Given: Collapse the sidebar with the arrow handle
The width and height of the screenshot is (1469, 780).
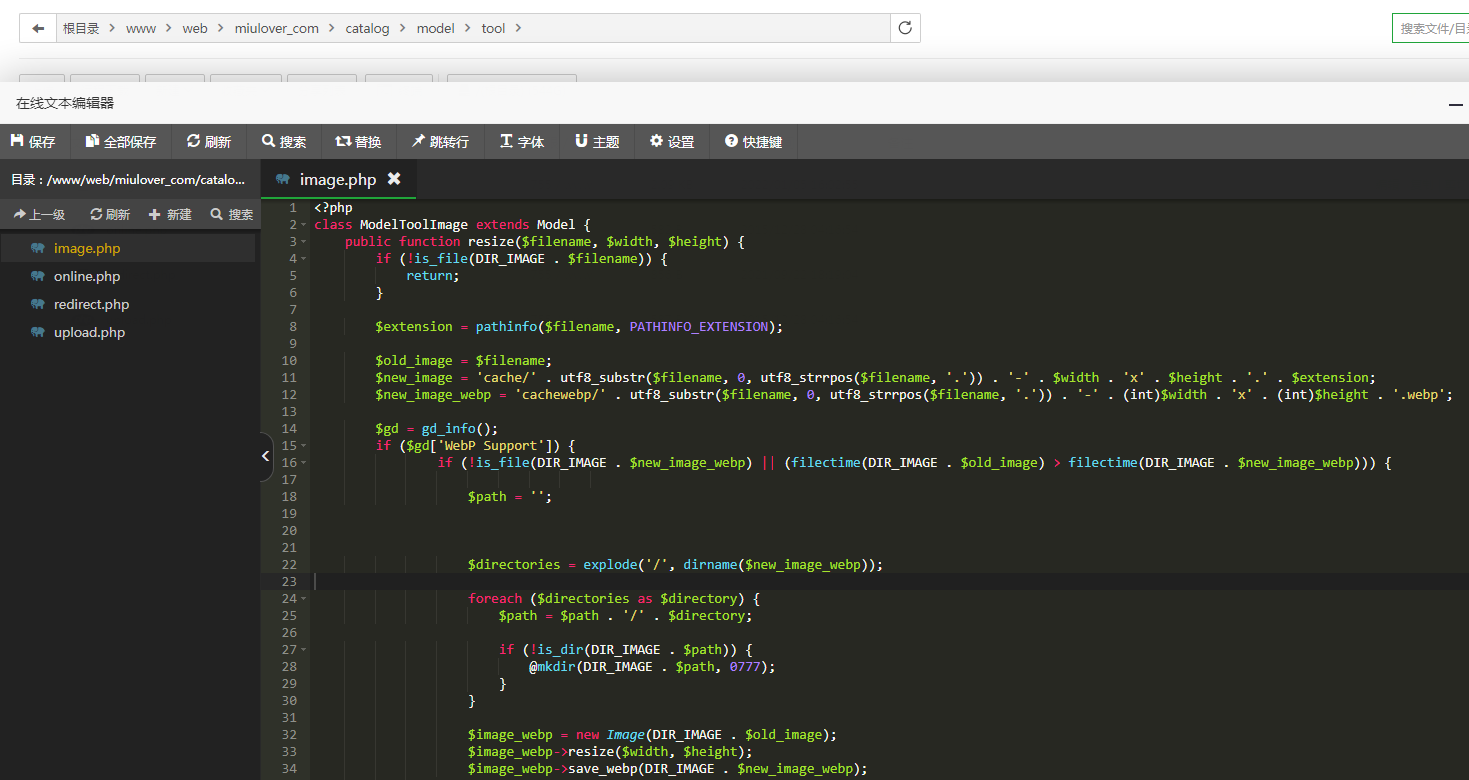Looking at the screenshot, I should pyautogui.click(x=266, y=456).
